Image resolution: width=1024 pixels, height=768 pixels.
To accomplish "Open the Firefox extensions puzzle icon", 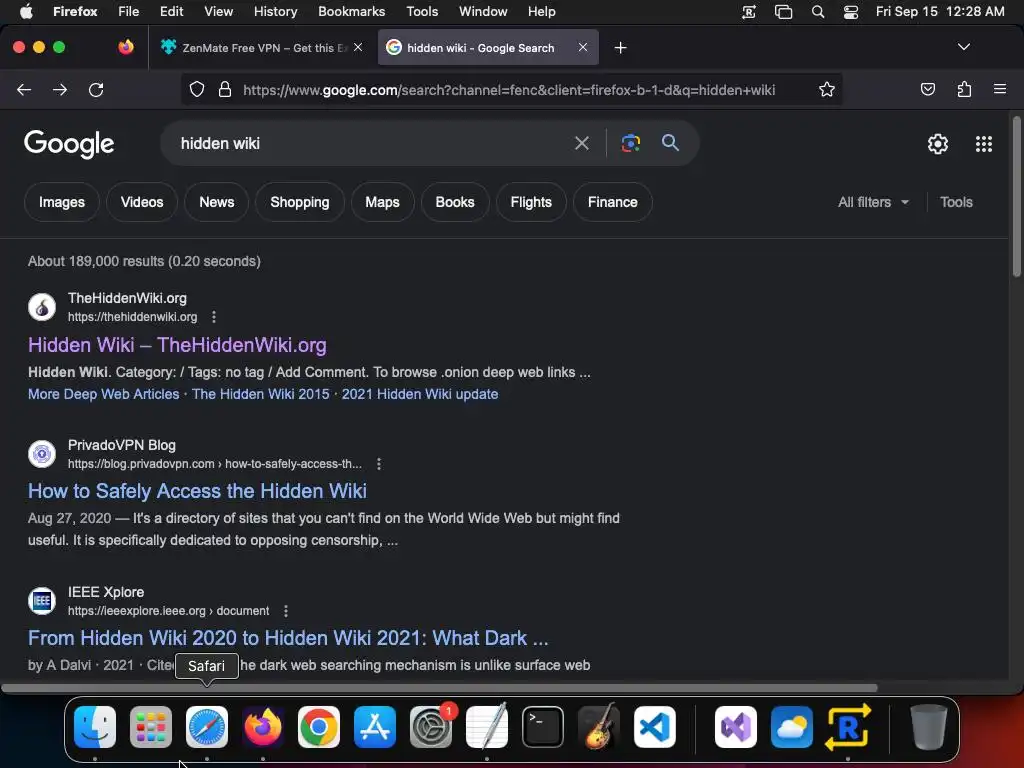I will pyautogui.click(x=964, y=89).
